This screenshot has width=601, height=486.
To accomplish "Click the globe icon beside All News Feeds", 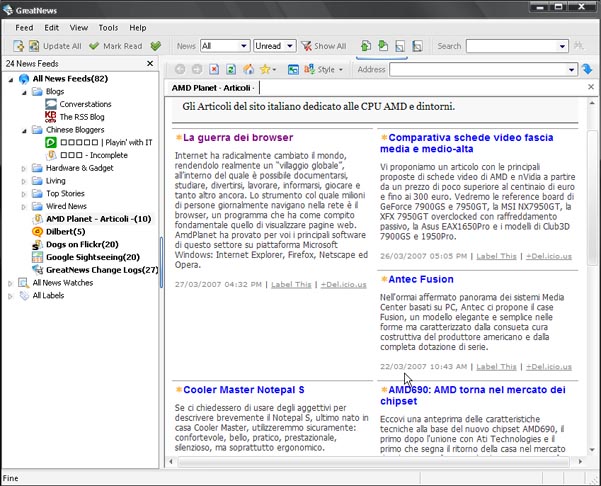I will click(x=24, y=79).
